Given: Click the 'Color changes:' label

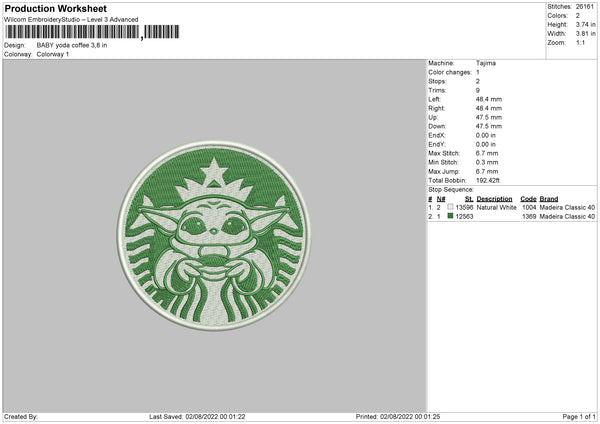Looking at the screenshot, I should tap(450, 72).
